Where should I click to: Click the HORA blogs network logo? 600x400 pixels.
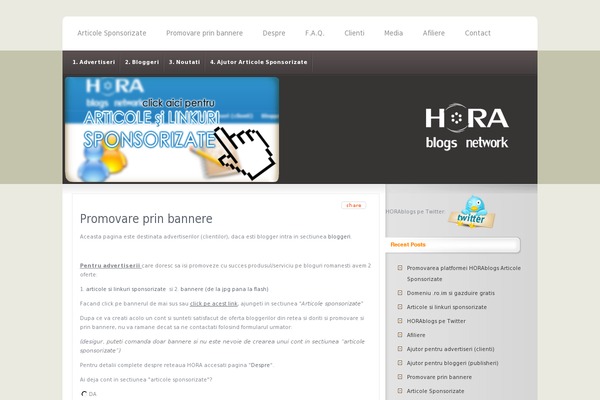point(467,126)
